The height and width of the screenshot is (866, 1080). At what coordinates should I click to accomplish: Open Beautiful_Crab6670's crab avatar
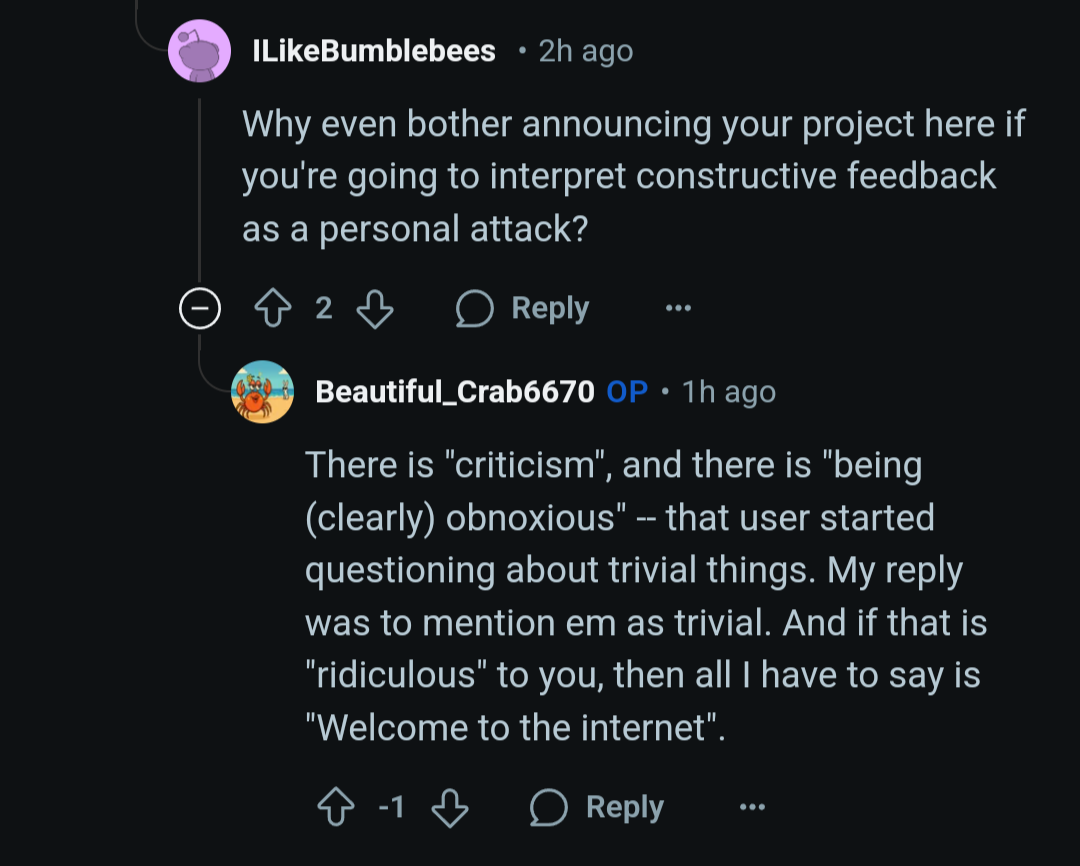coord(262,391)
